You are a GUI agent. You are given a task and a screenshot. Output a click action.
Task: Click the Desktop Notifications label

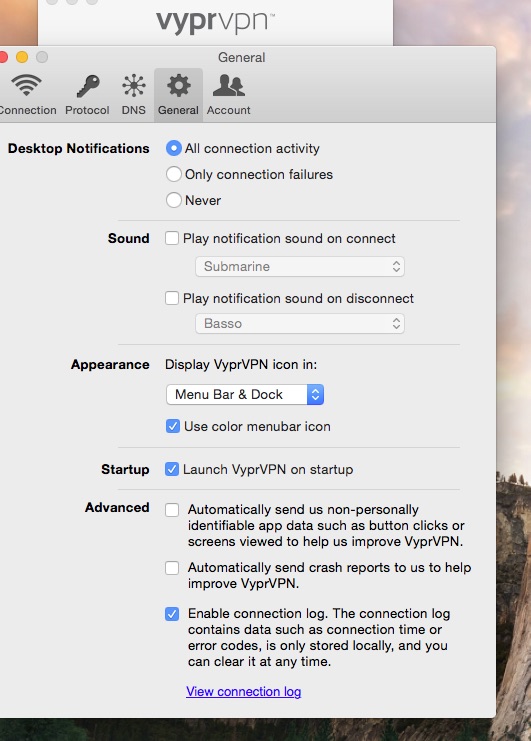tap(78, 148)
